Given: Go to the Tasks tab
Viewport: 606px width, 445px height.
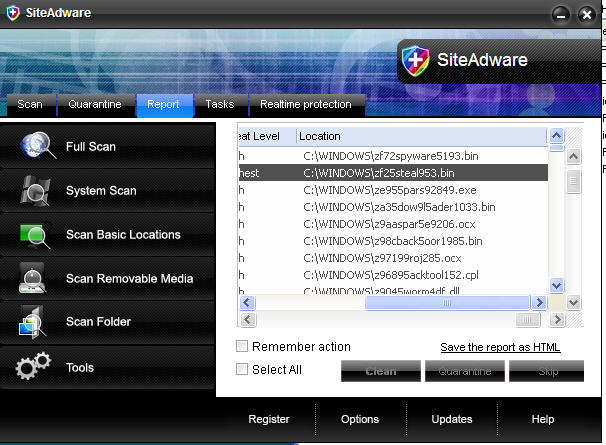Looking at the screenshot, I should click(220, 104).
